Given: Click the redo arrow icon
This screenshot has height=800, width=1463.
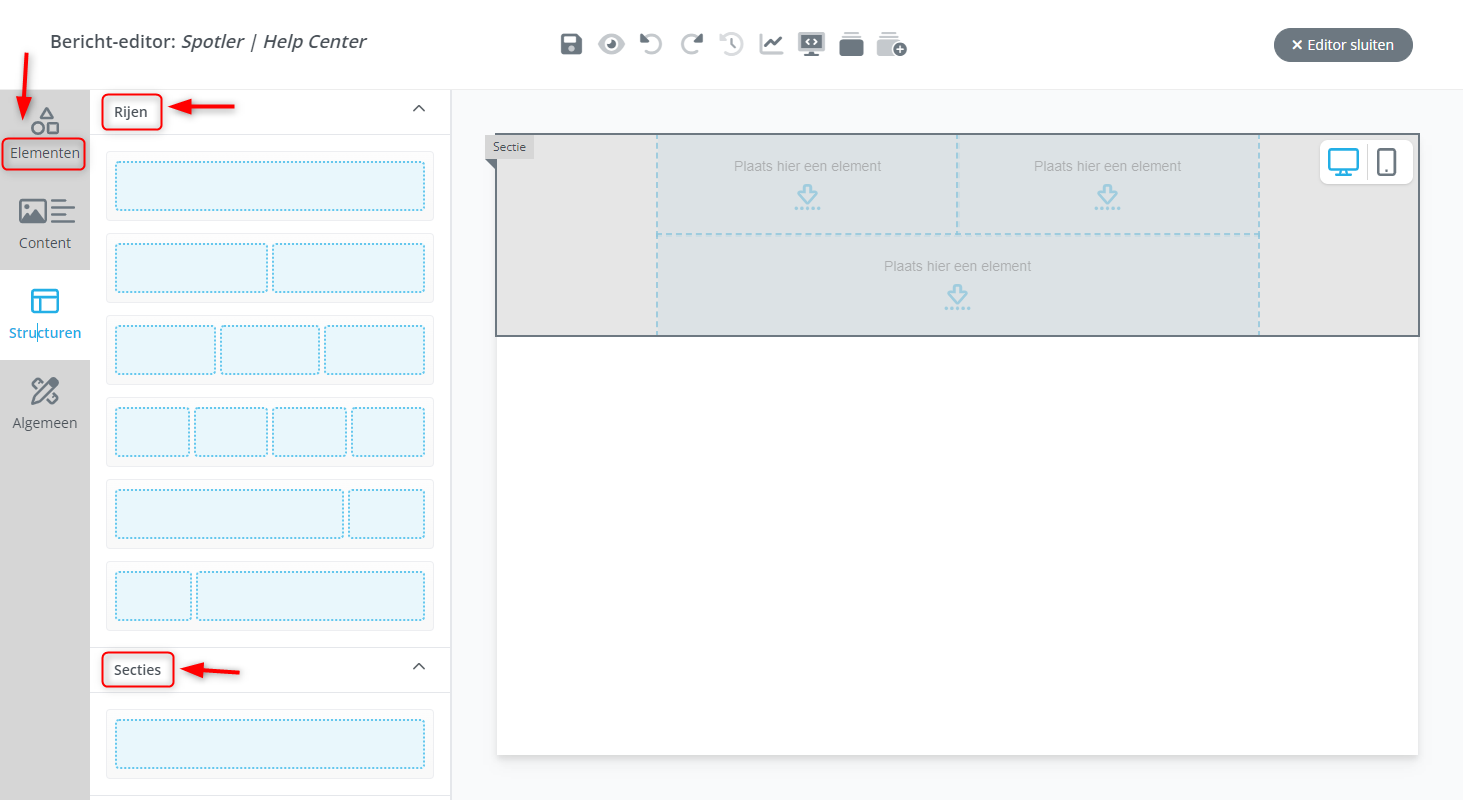Looking at the screenshot, I should tap(692, 44).
